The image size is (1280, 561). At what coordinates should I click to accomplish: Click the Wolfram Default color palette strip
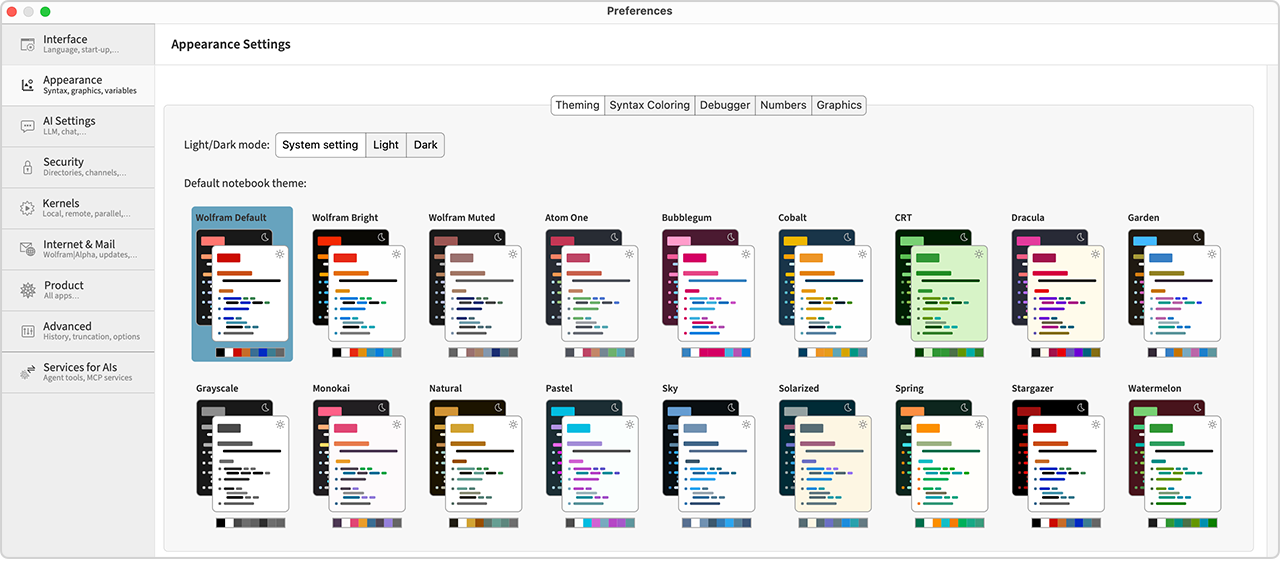[249, 353]
